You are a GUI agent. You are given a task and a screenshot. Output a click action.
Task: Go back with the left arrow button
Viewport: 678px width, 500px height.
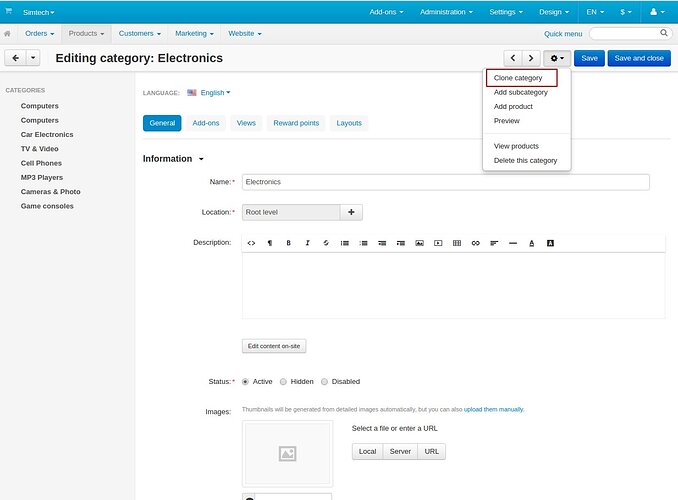click(x=16, y=58)
